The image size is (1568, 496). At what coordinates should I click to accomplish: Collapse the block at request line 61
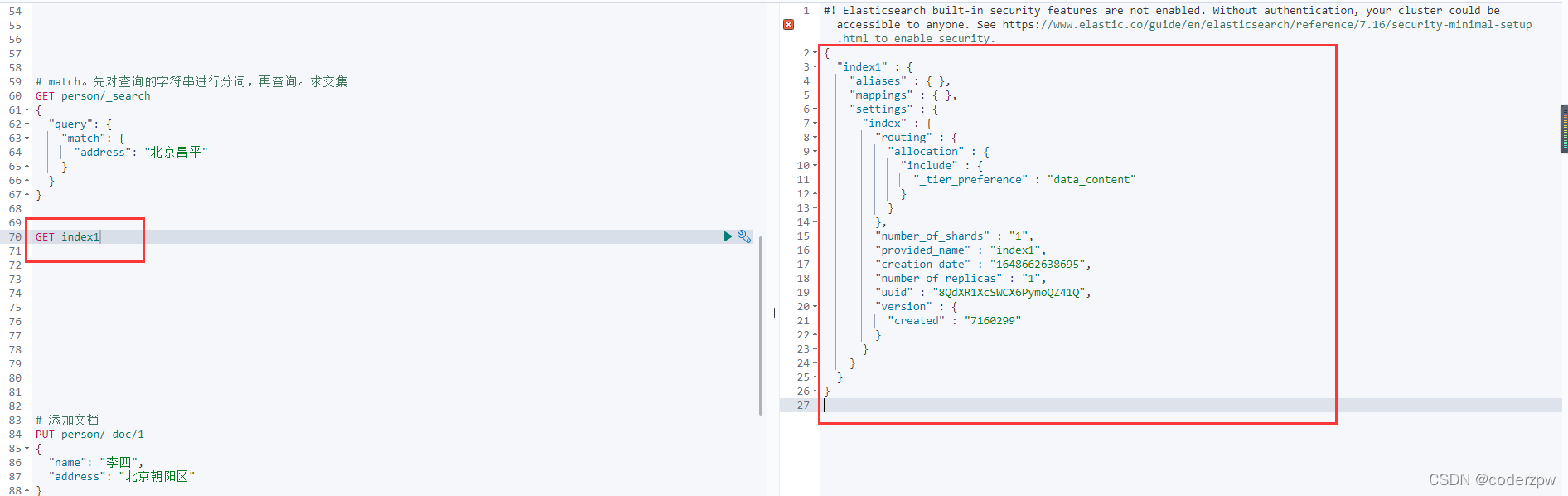(27, 110)
